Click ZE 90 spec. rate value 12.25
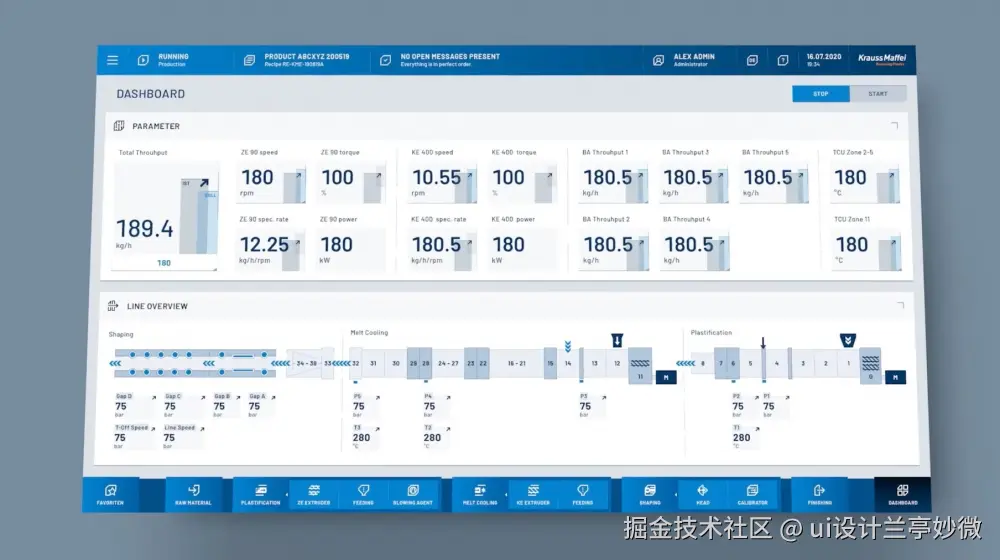 (264, 244)
